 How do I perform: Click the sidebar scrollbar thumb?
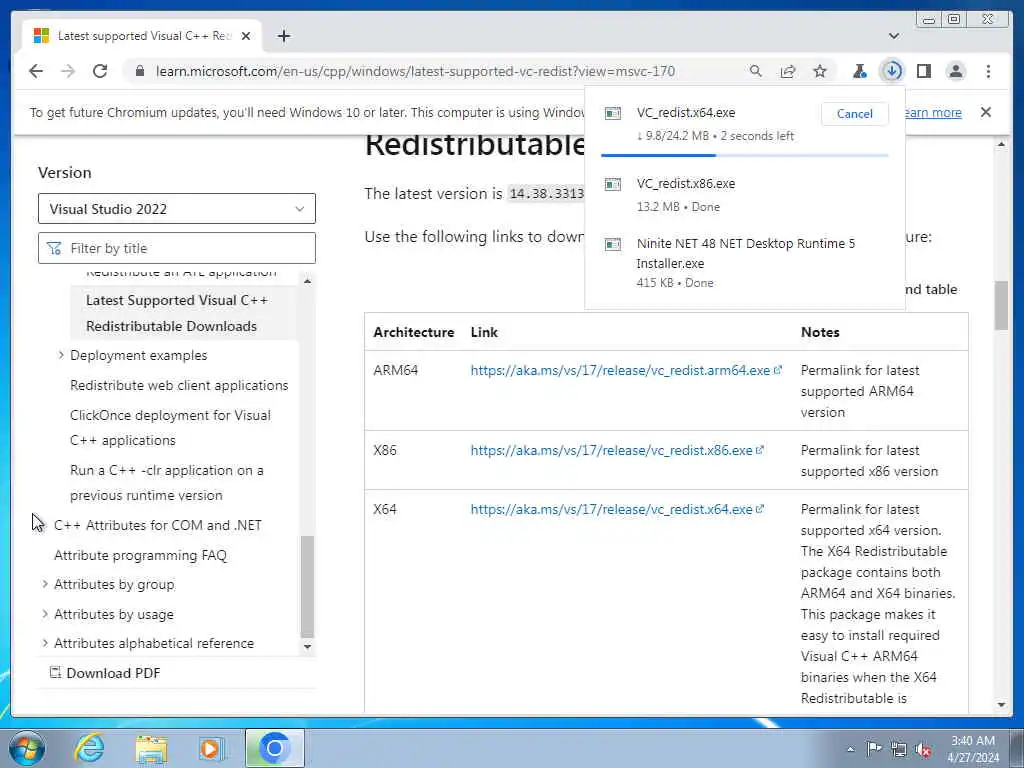coord(308,586)
